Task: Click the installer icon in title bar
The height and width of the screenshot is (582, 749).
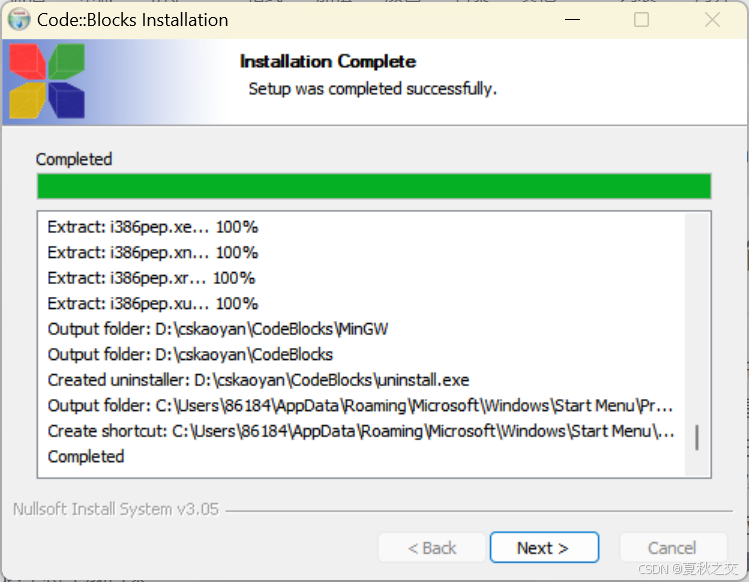Action: point(19,20)
